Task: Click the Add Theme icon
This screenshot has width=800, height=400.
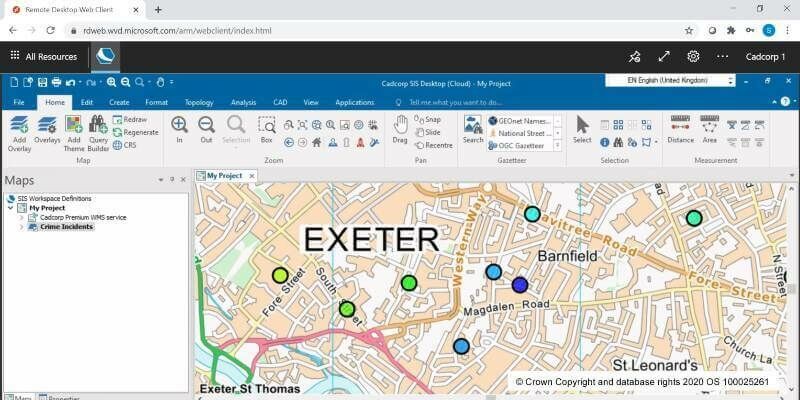Action: tap(74, 134)
